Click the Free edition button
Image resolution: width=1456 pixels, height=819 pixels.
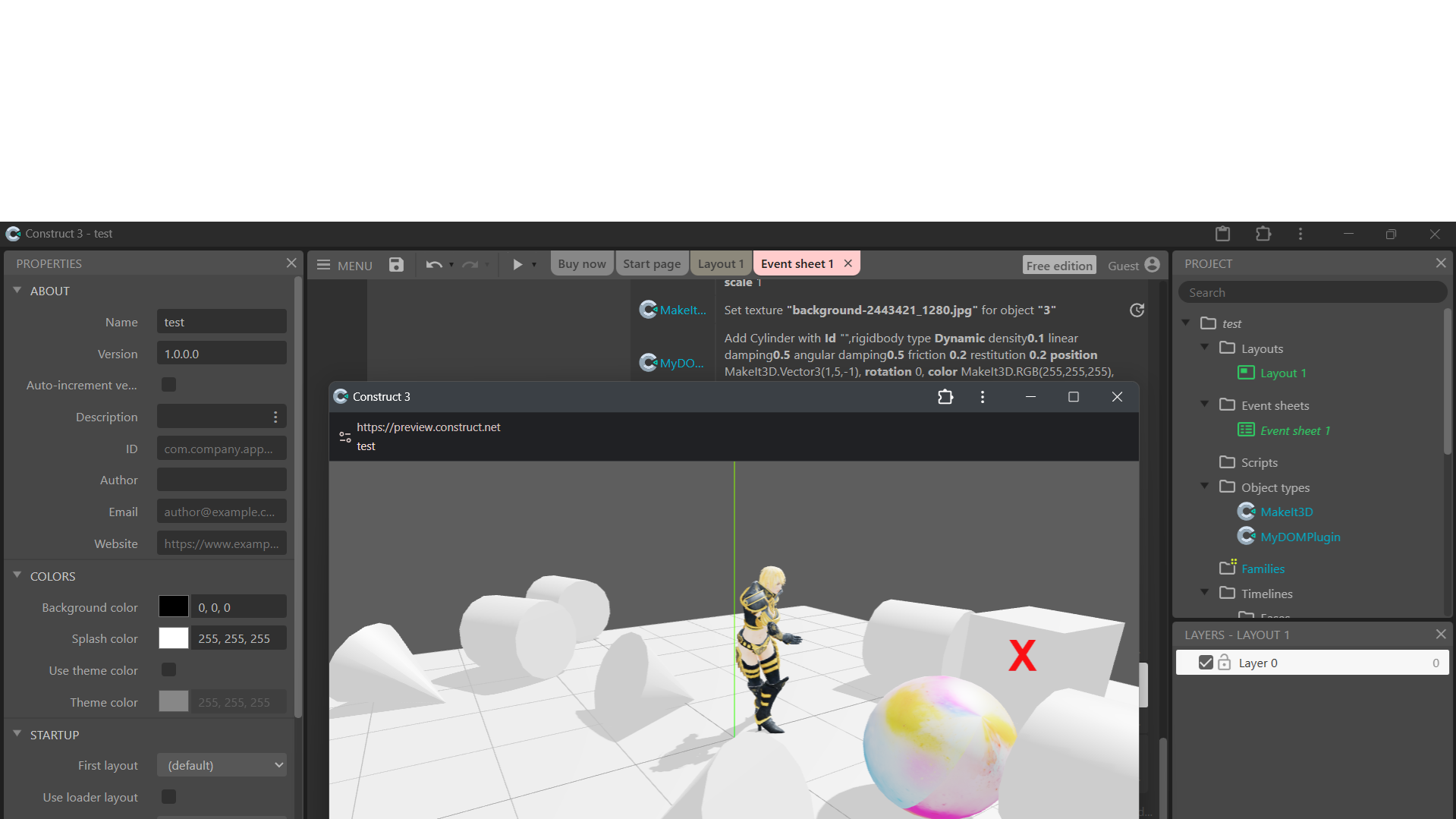tap(1059, 265)
